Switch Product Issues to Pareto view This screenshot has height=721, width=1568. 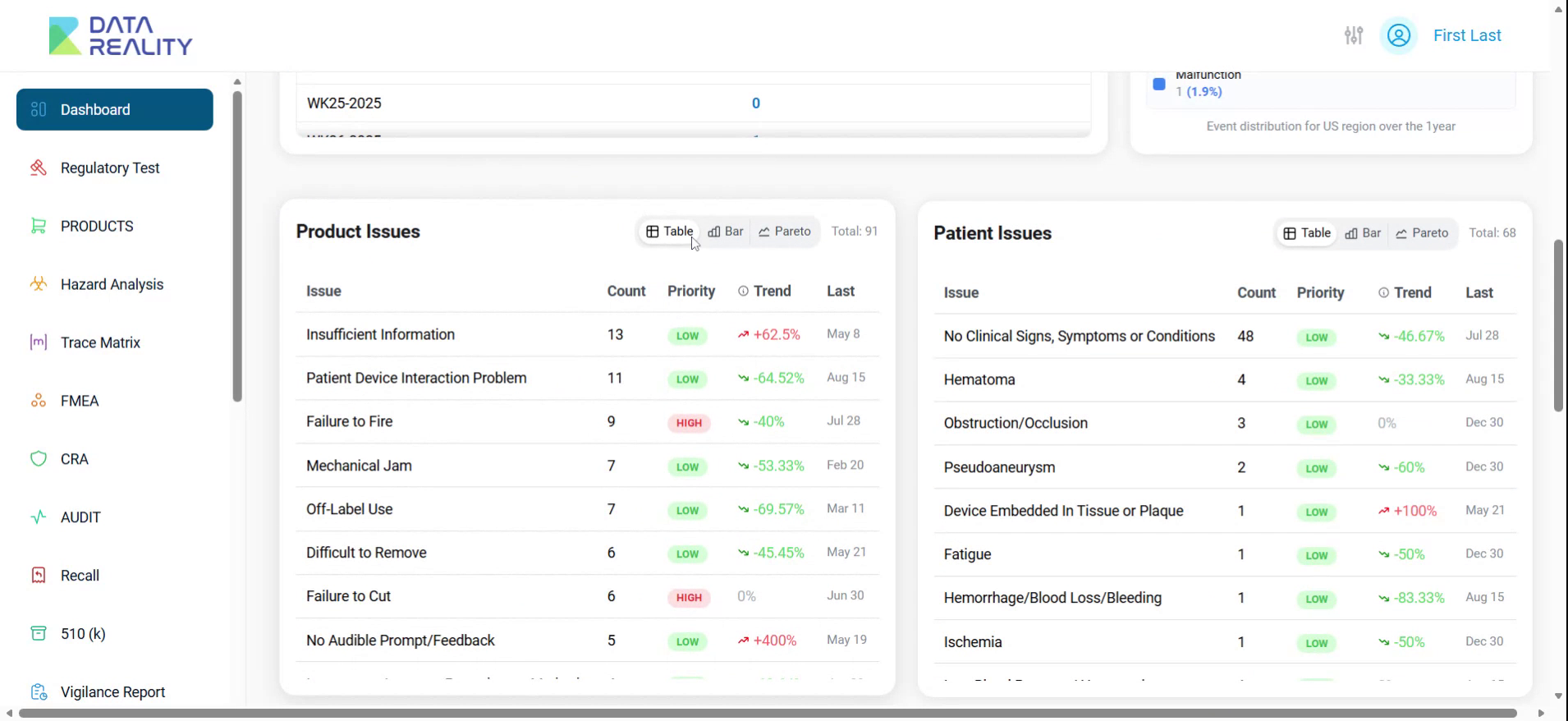[785, 232]
